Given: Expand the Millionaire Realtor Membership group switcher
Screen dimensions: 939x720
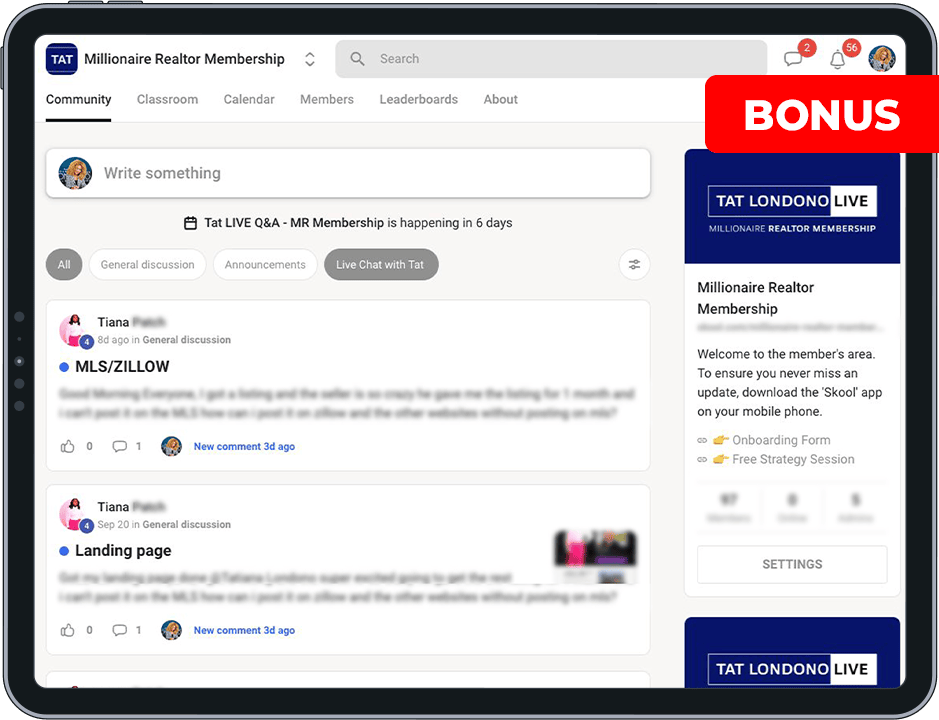Looking at the screenshot, I should tap(310, 59).
